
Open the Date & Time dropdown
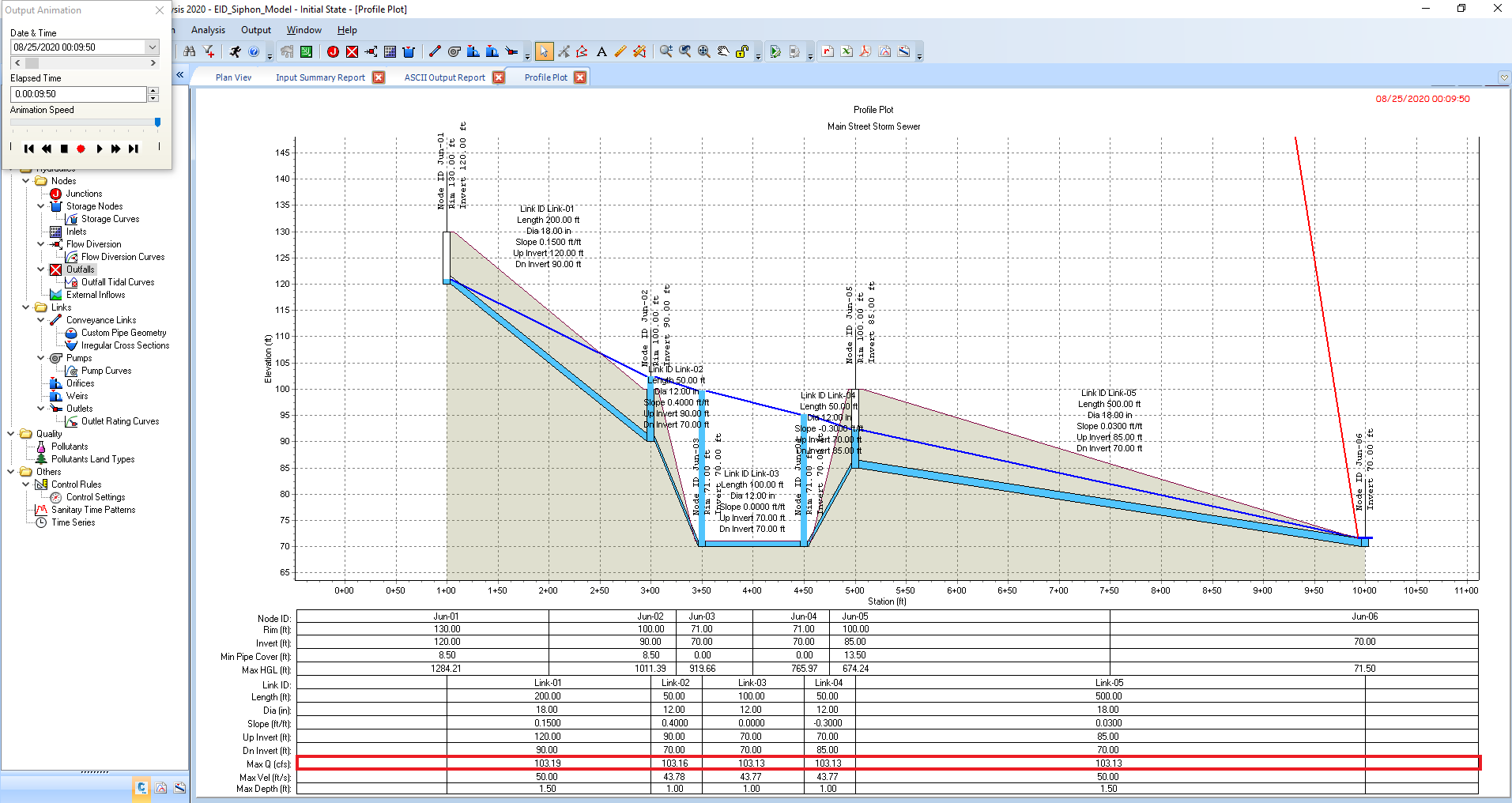coord(151,47)
